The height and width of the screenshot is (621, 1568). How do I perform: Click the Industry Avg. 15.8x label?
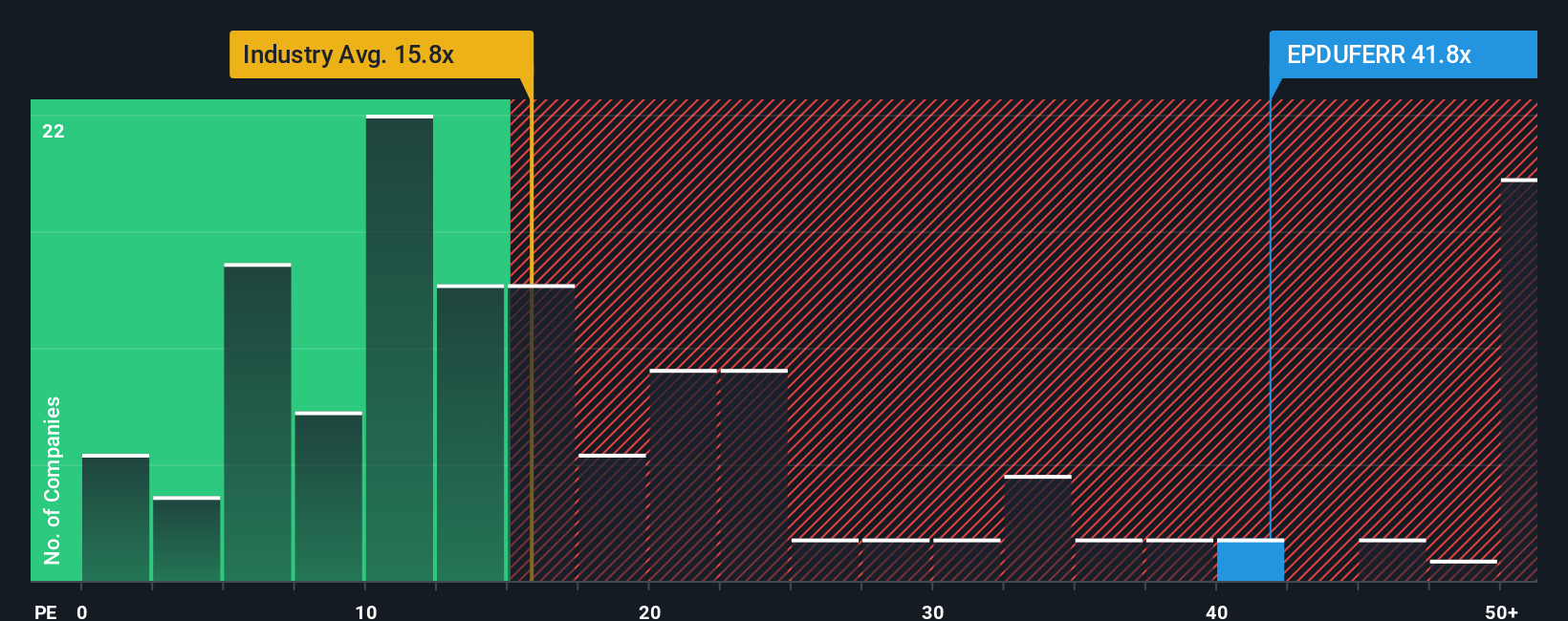[x=381, y=54]
